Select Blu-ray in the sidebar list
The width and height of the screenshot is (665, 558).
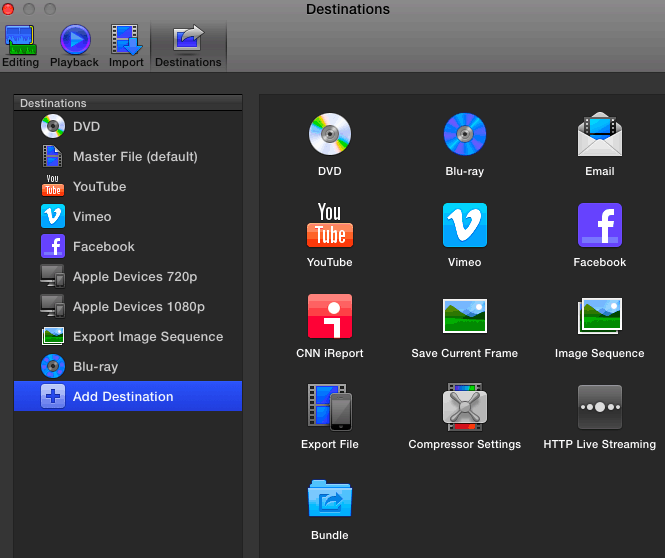point(128,366)
